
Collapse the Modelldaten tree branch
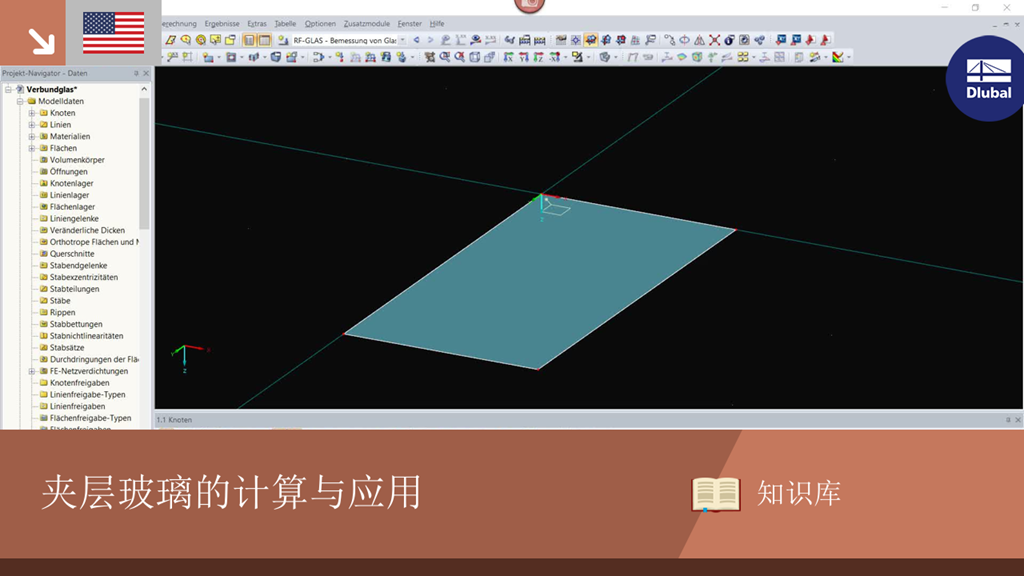[x=20, y=101]
